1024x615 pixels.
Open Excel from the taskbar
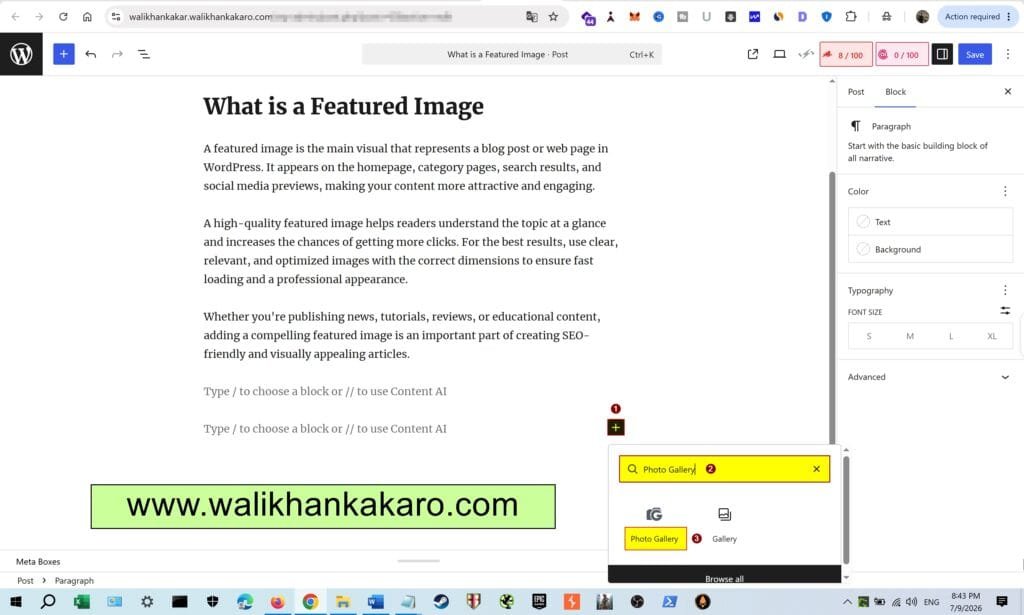tap(82, 601)
